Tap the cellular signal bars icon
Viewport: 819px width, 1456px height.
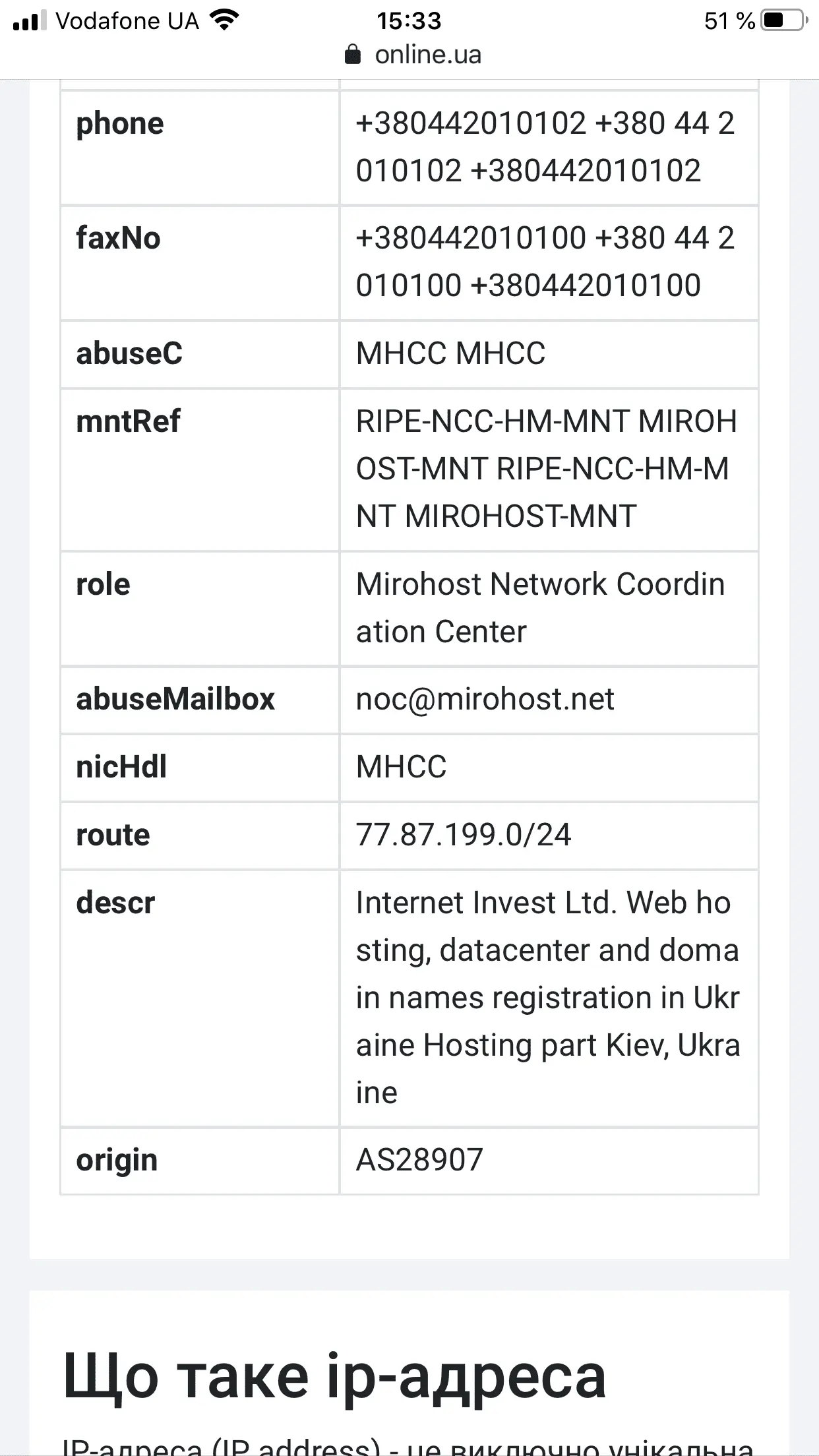tap(30, 21)
